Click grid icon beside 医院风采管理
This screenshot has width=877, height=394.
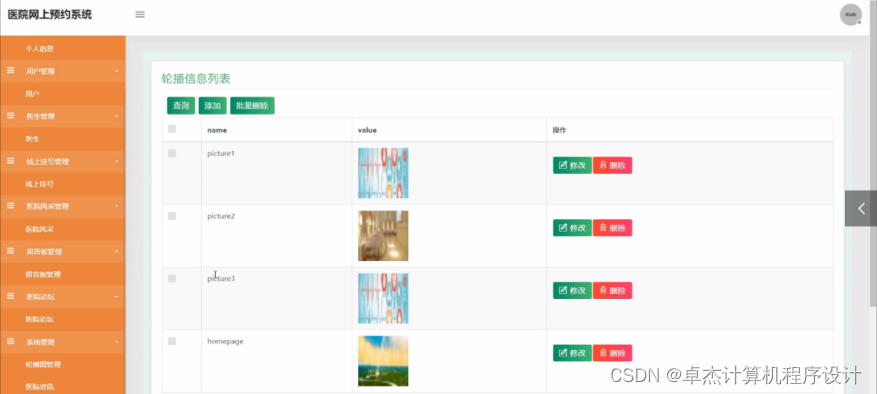(11, 206)
